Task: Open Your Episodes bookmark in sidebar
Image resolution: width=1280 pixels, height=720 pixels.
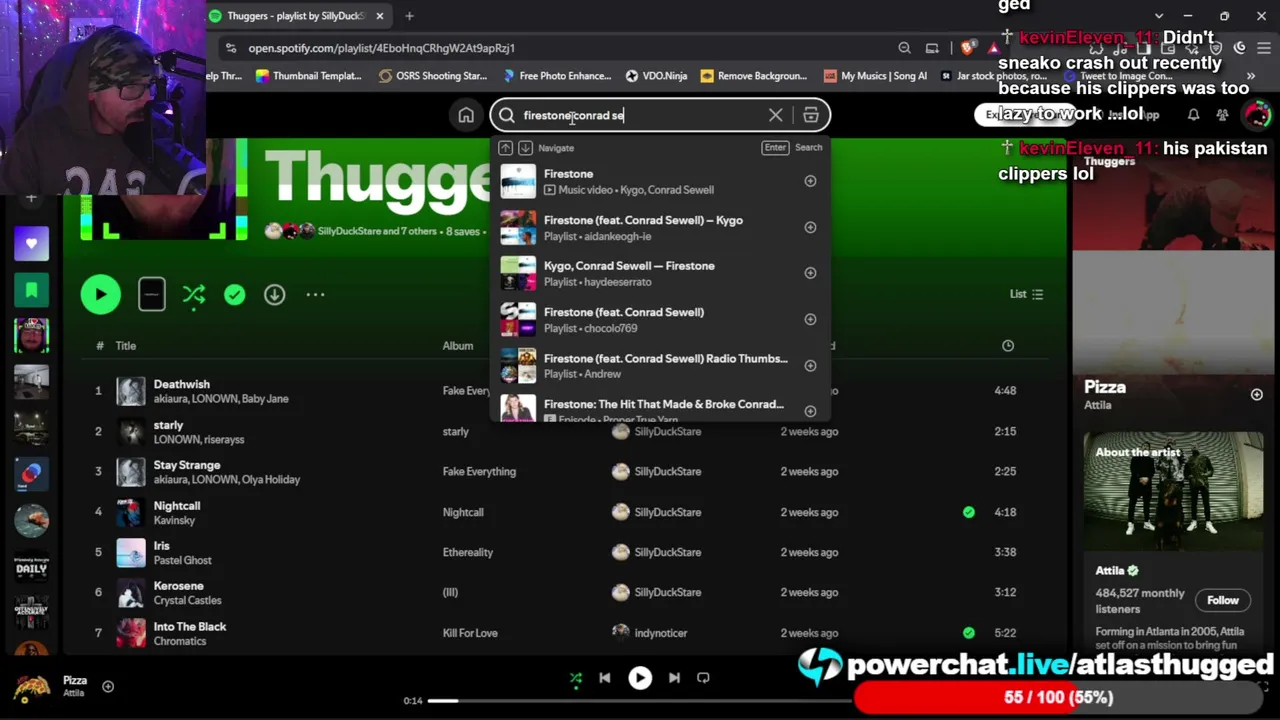Action: pyautogui.click(x=31, y=290)
